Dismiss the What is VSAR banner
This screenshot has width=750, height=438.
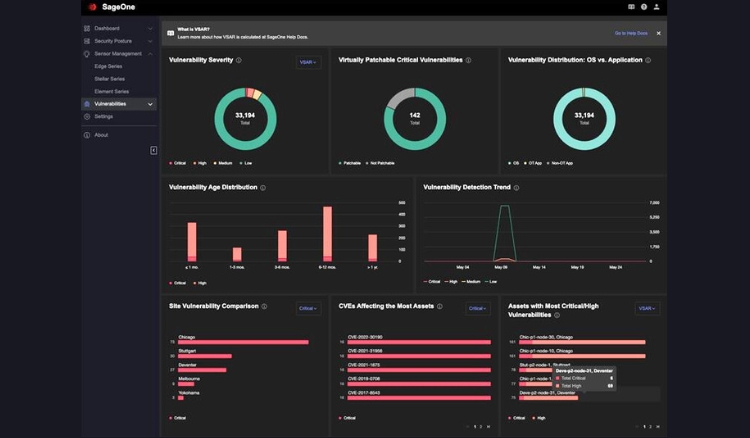point(658,33)
